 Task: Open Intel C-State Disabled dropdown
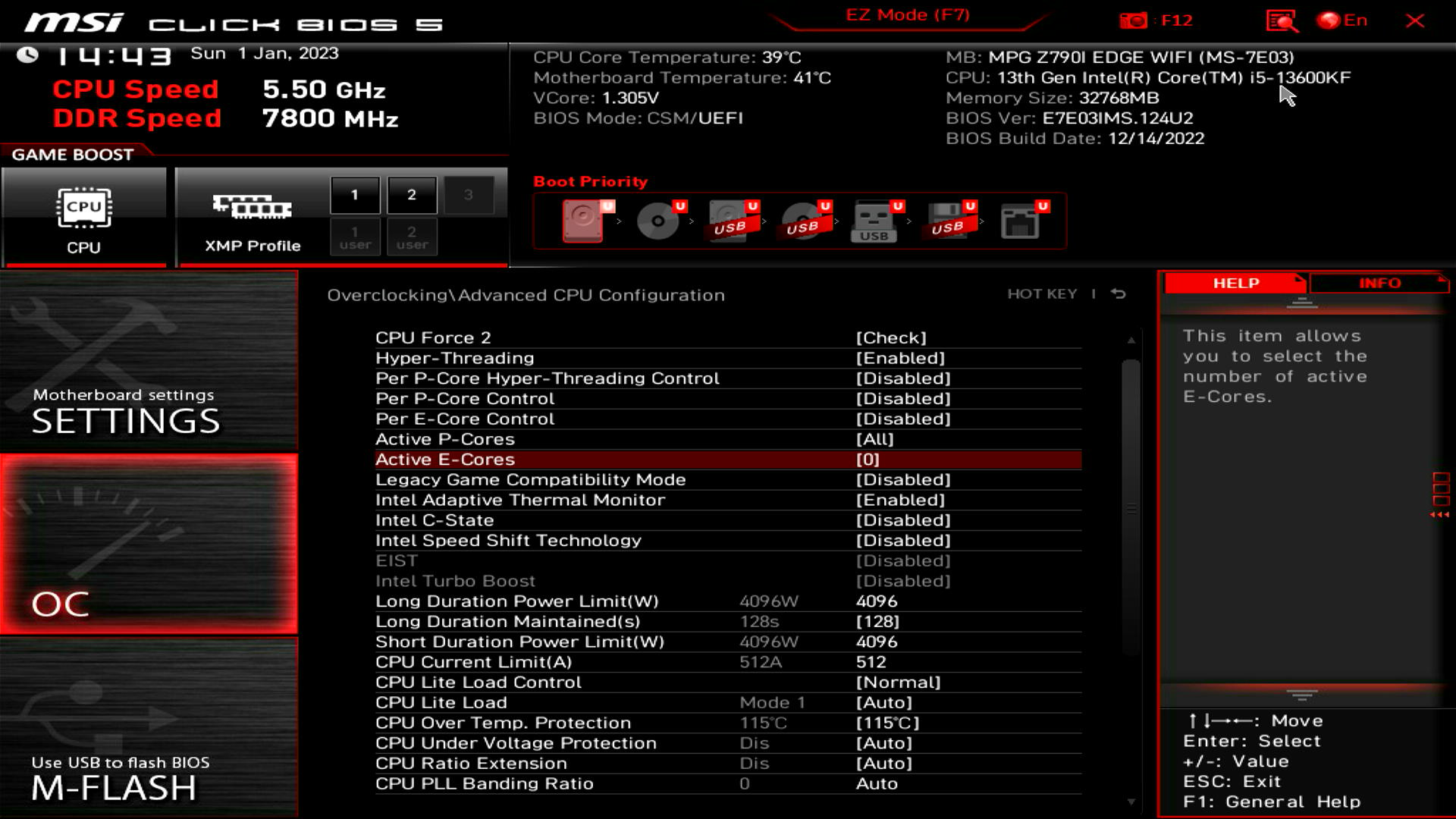pos(902,520)
